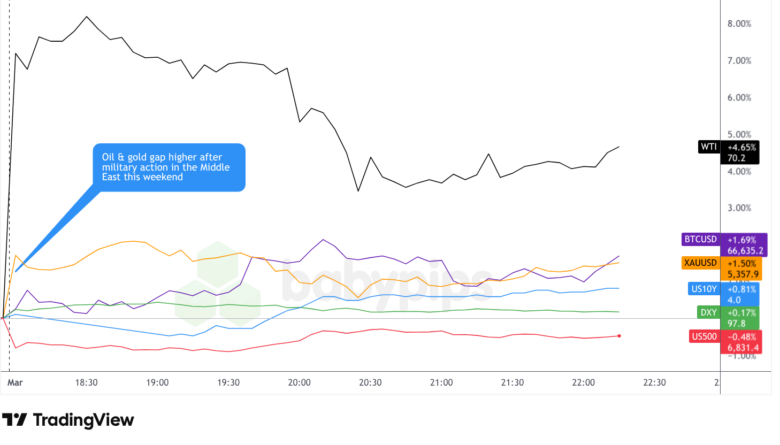Screen dimensions: 780x445
Task: Select the black WTI symbol label
Action: coord(707,147)
